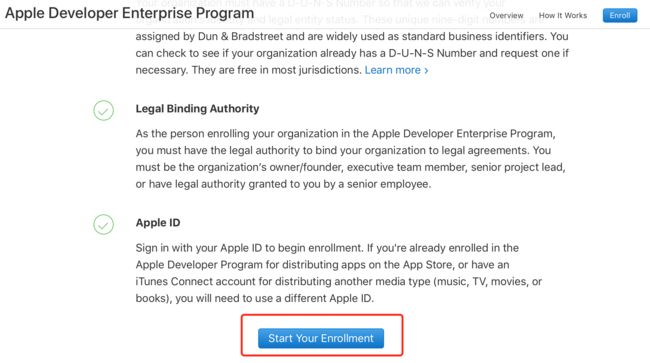
Task: Click the green checkmark beside Apple ID
Action: (x=103, y=224)
